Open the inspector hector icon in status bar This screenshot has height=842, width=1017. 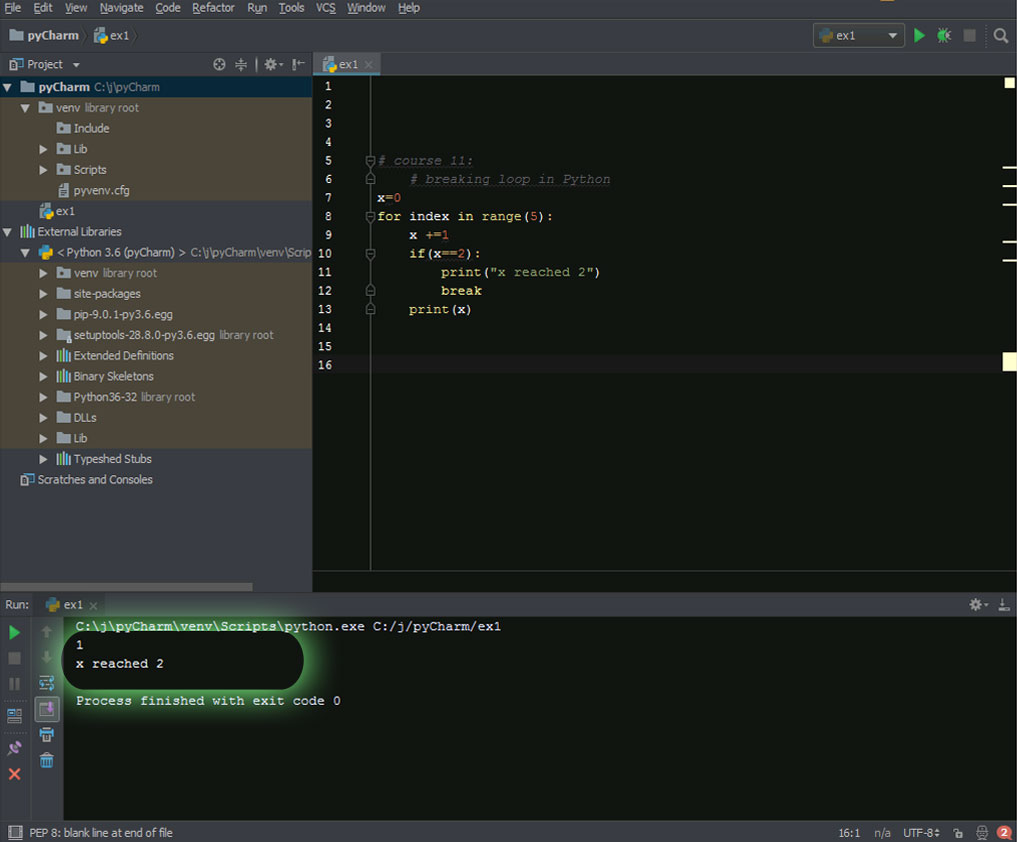[x=982, y=833]
